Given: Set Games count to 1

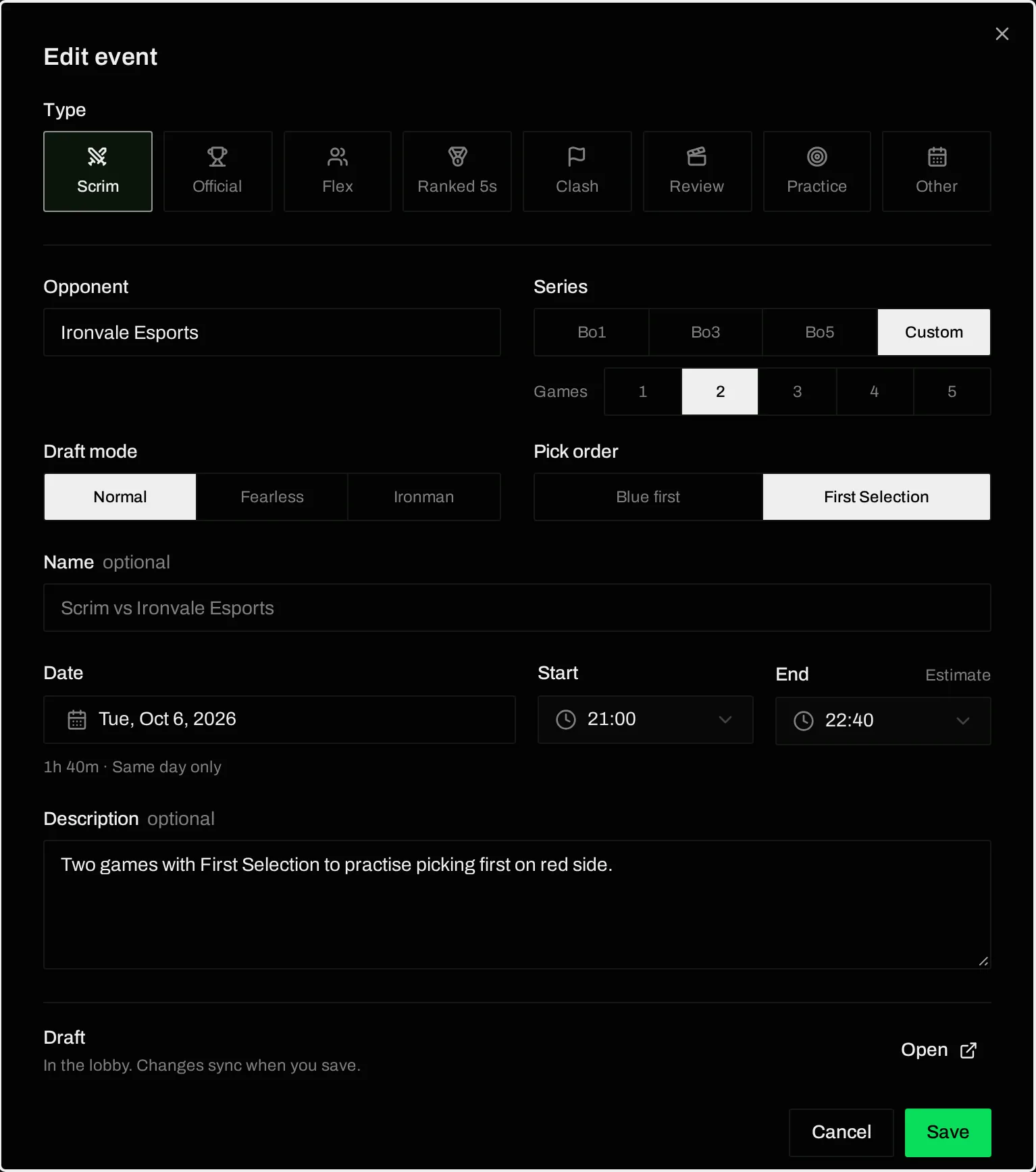Looking at the screenshot, I should pyautogui.click(x=643, y=392).
